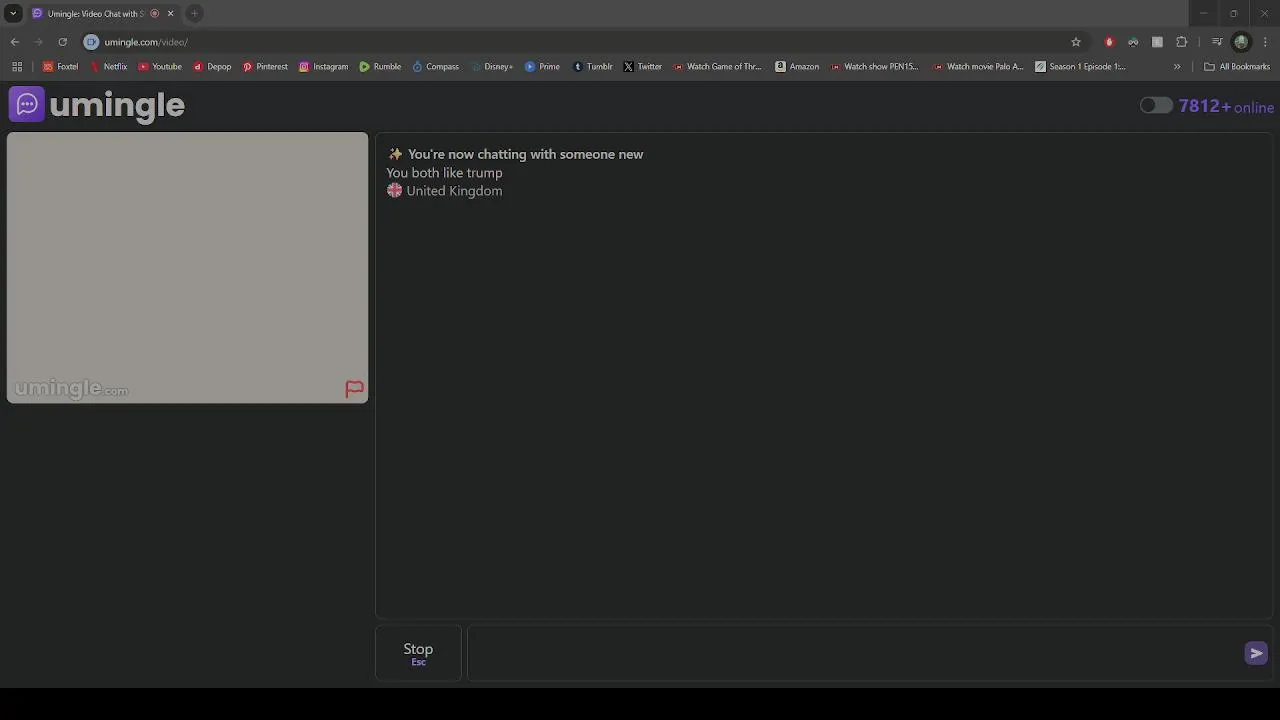Open the tab search dropdown arrow
This screenshot has width=1280, height=720.
pos(13,14)
